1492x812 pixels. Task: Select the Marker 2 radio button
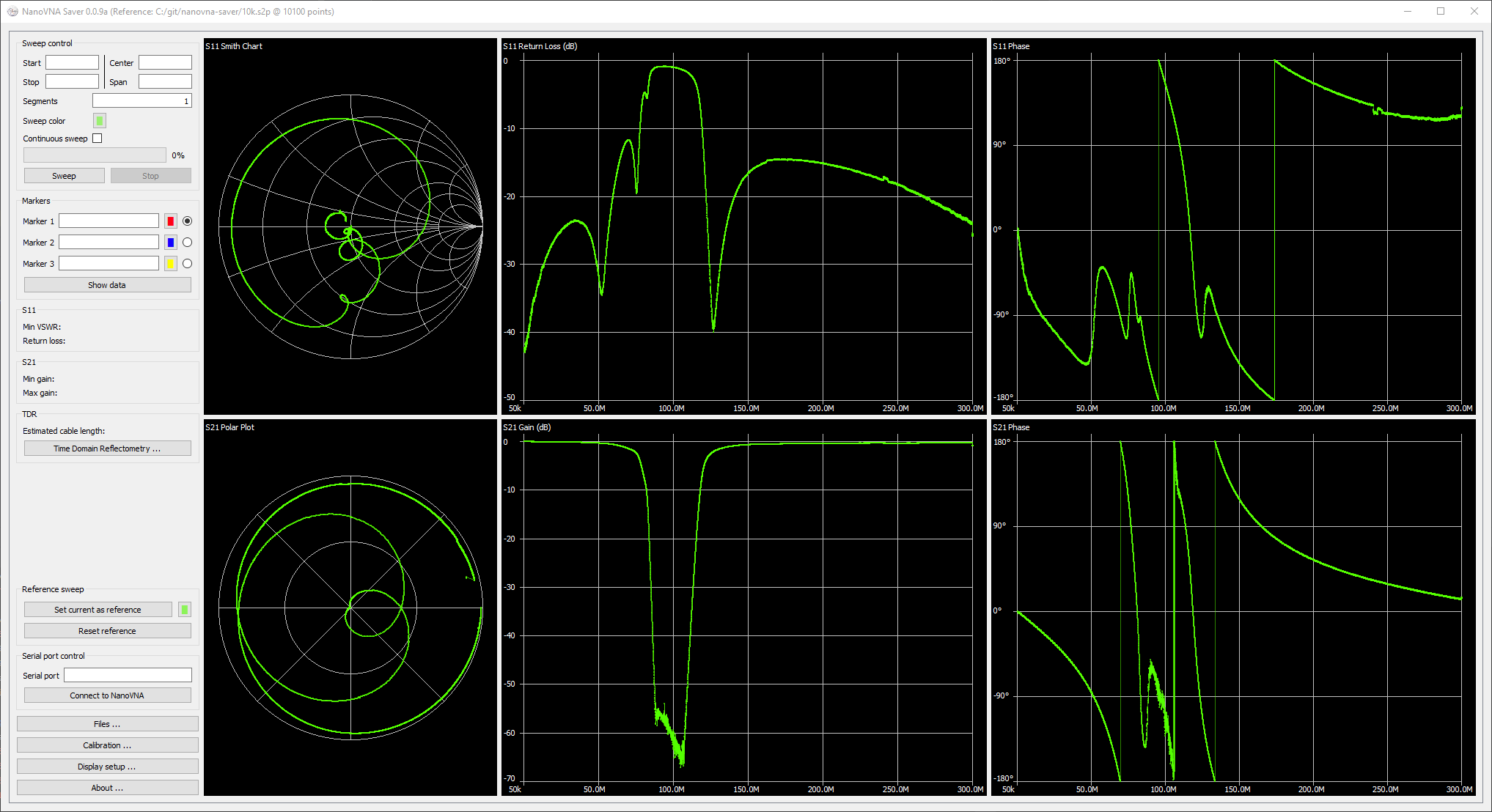pos(188,243)
